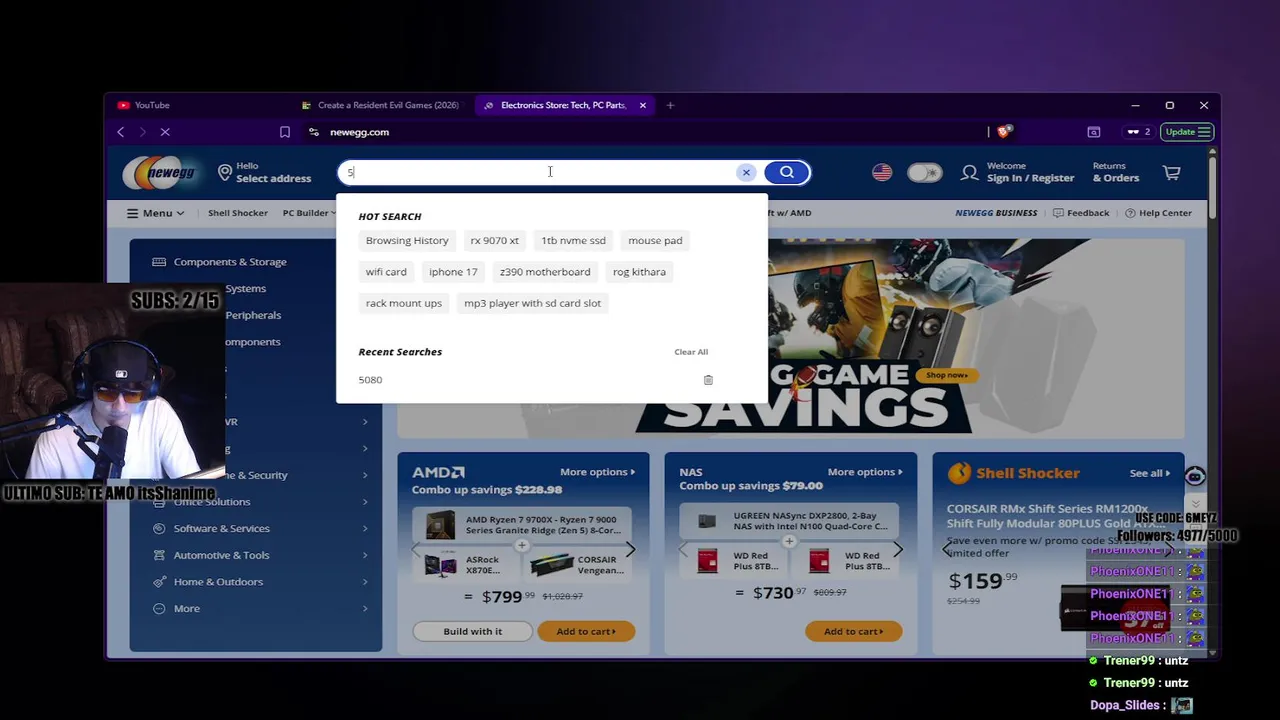This screenshot has height=720, width=1280.
Task: Choose hot search rack mount ups
Action: pyautogui.click(x=404, y=303)
